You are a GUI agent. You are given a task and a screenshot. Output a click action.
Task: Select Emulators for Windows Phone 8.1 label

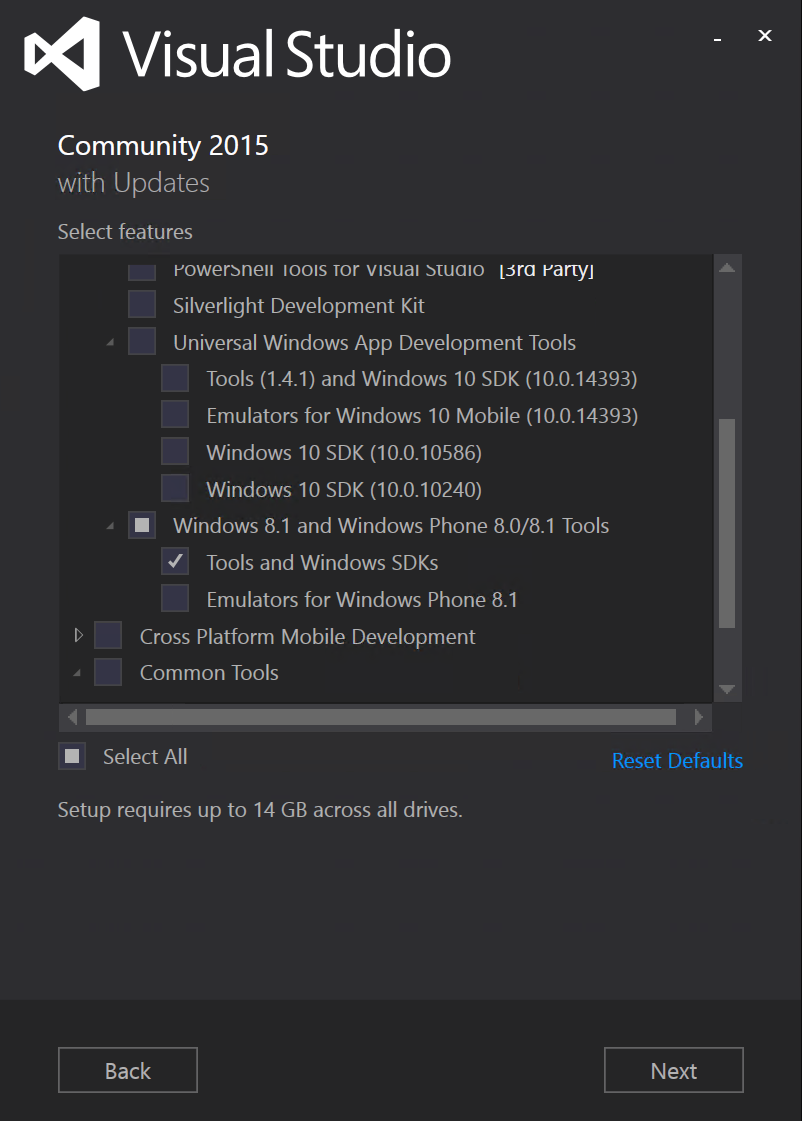coord(362,600)
